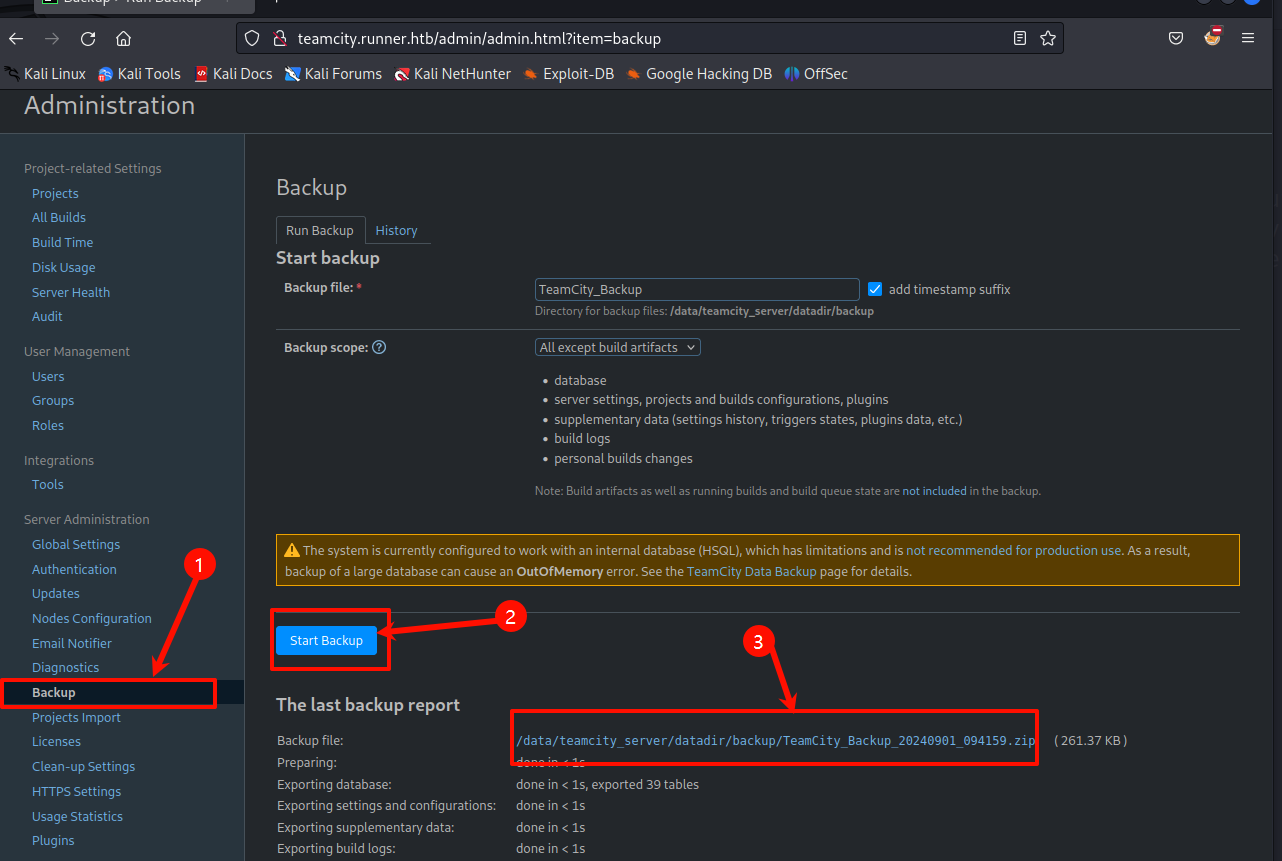This screenshot has height=861, width=1282.
Task: Open the TeamCity_Backup zip file link
Action: pos(776,741)
